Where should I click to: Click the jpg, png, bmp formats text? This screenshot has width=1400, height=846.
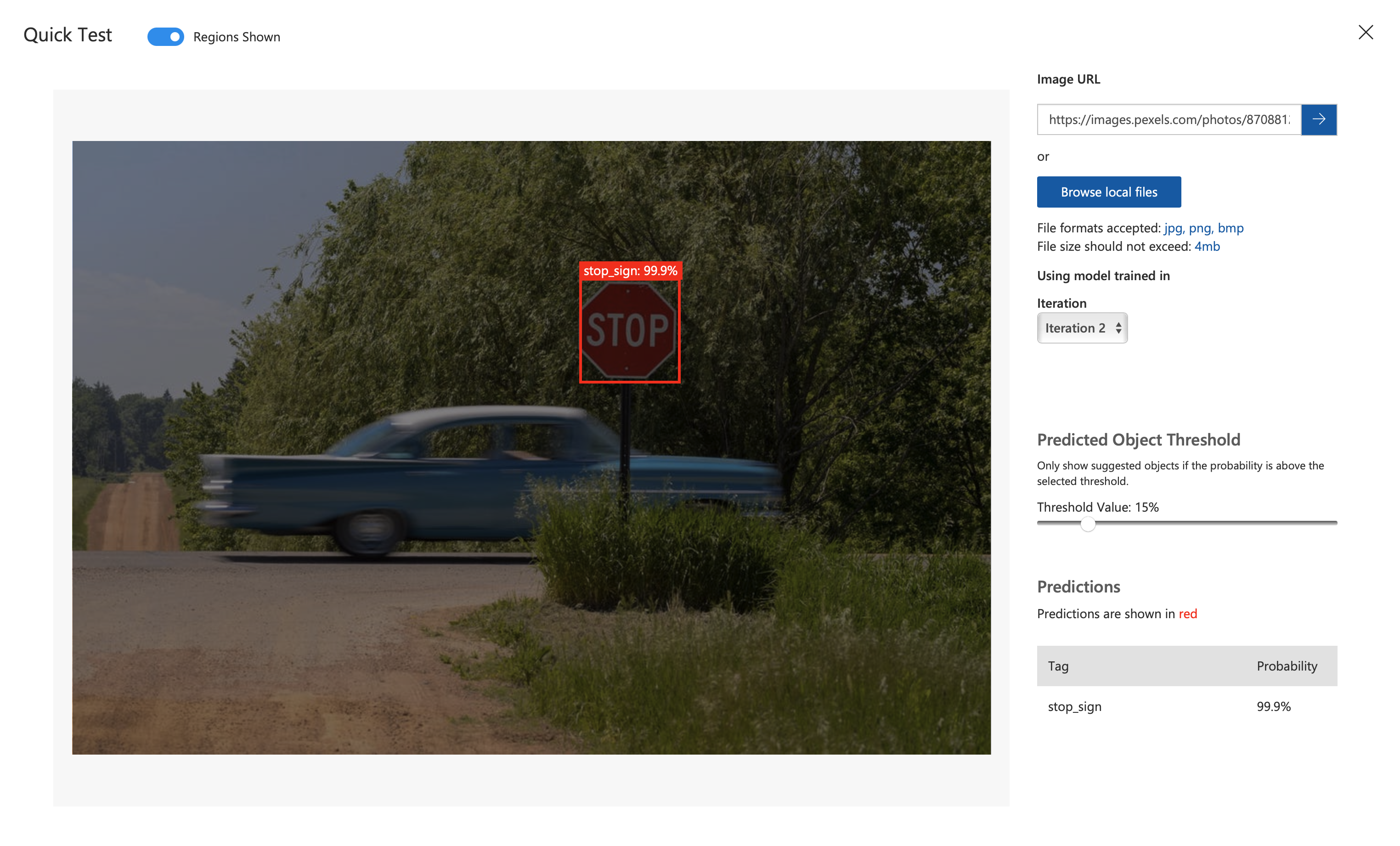pyautogui.click(x=1203, y=228)
